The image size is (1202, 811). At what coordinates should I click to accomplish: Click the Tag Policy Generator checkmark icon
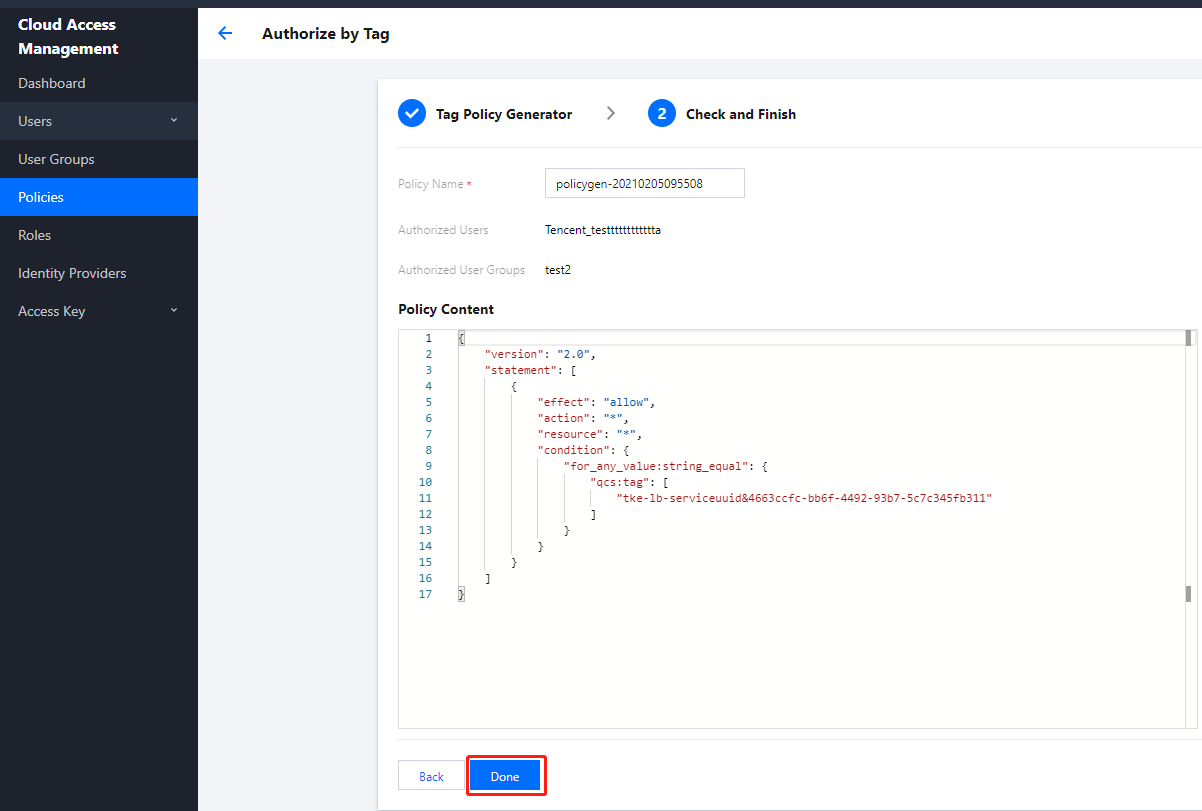click(412, 114)
